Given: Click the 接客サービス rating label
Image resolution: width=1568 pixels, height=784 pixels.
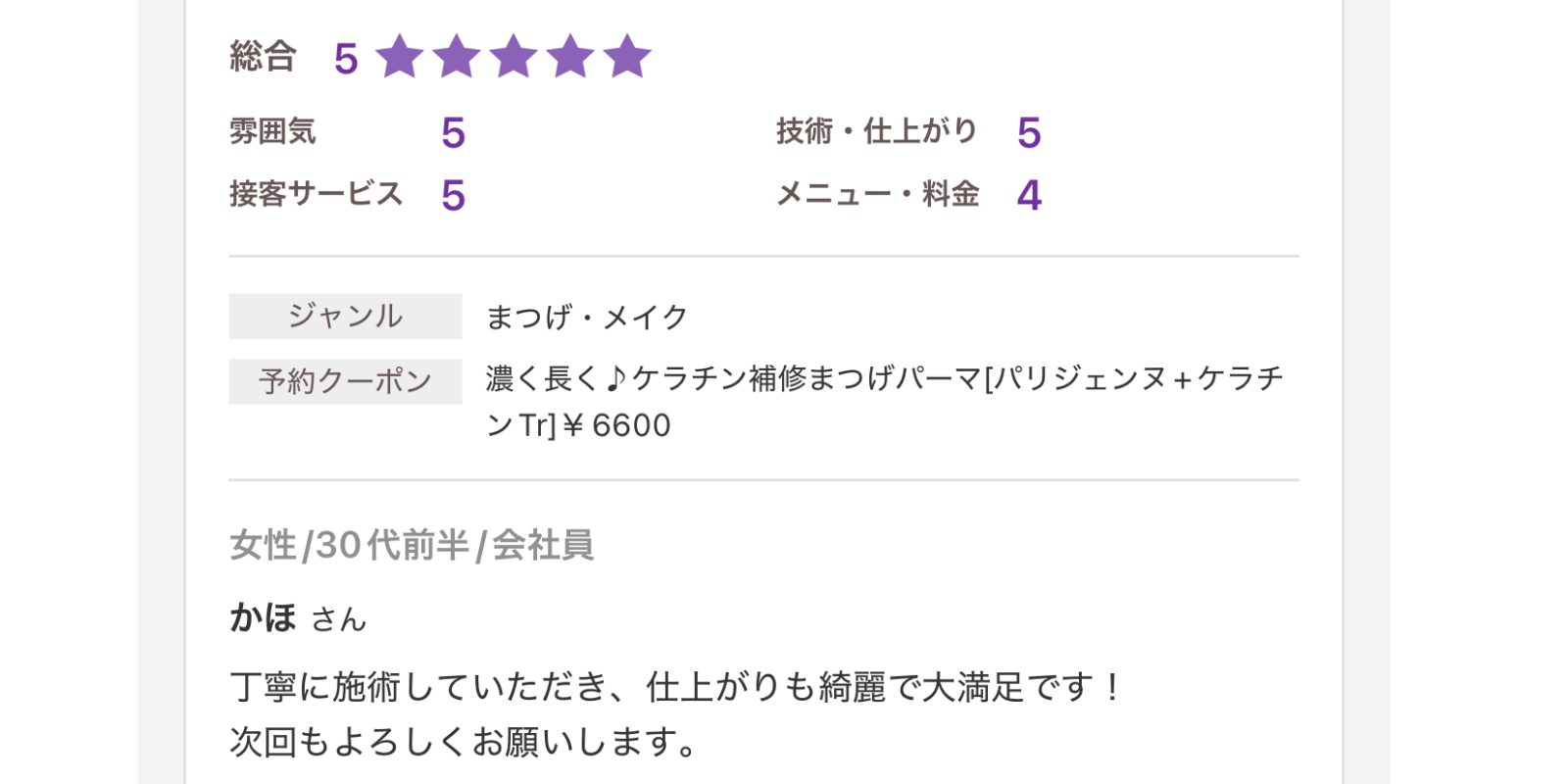Looking at the screenshot, I should [317, 193].
